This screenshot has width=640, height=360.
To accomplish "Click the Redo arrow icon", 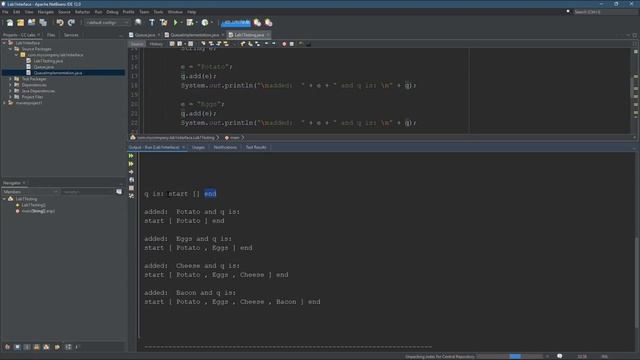I will coord(71,23).
